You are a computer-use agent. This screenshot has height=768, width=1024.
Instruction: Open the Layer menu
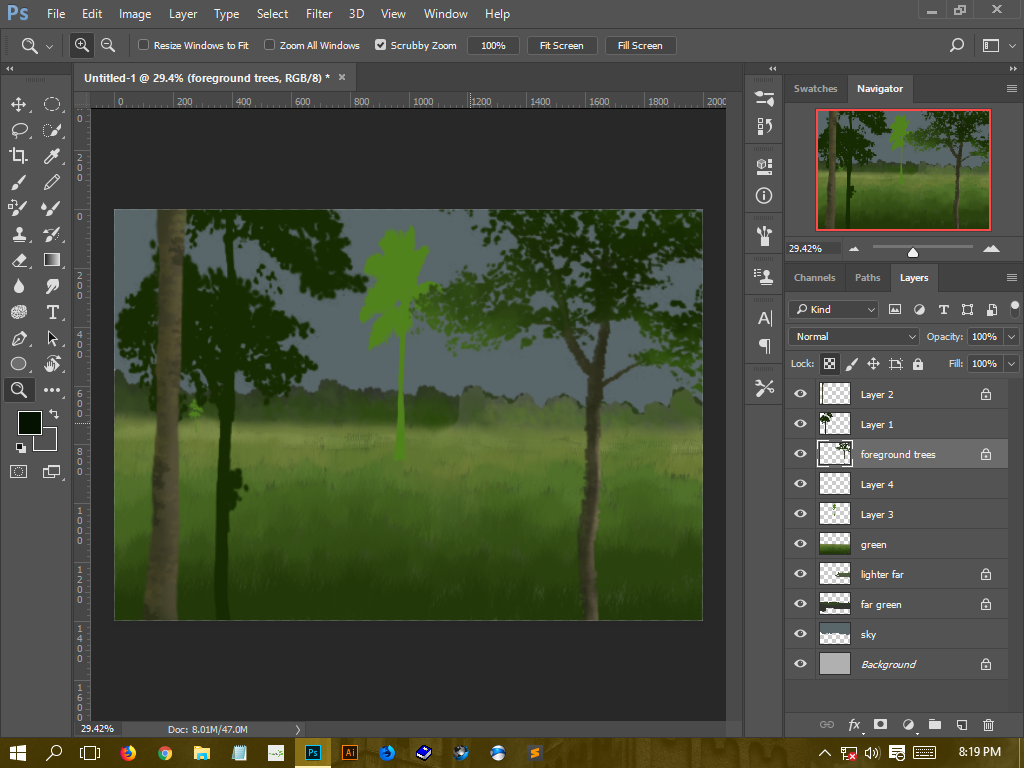(x=183, y=14)
